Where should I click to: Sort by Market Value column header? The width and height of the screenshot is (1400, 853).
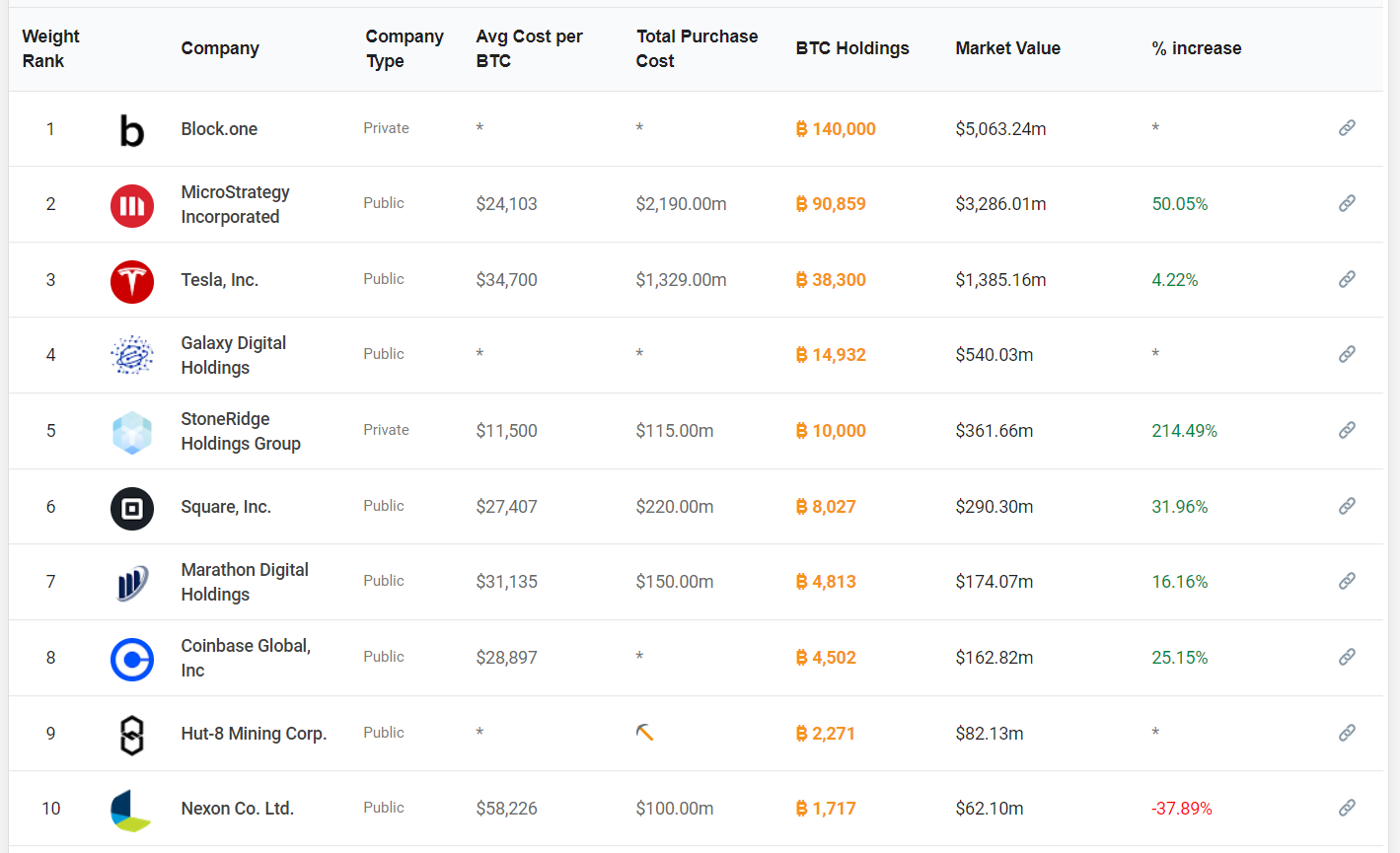coord(1007,48)
